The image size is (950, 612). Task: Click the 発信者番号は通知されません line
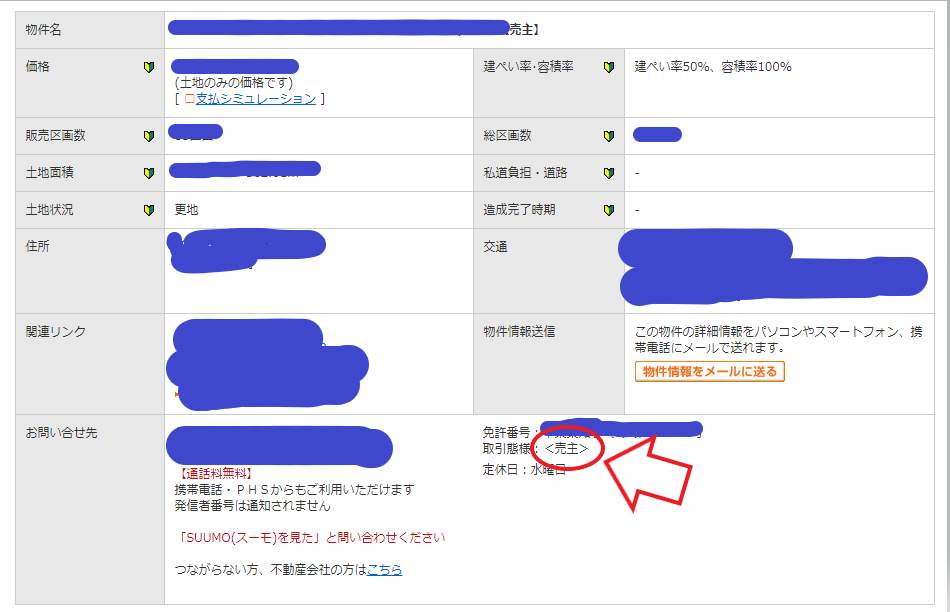253,505
